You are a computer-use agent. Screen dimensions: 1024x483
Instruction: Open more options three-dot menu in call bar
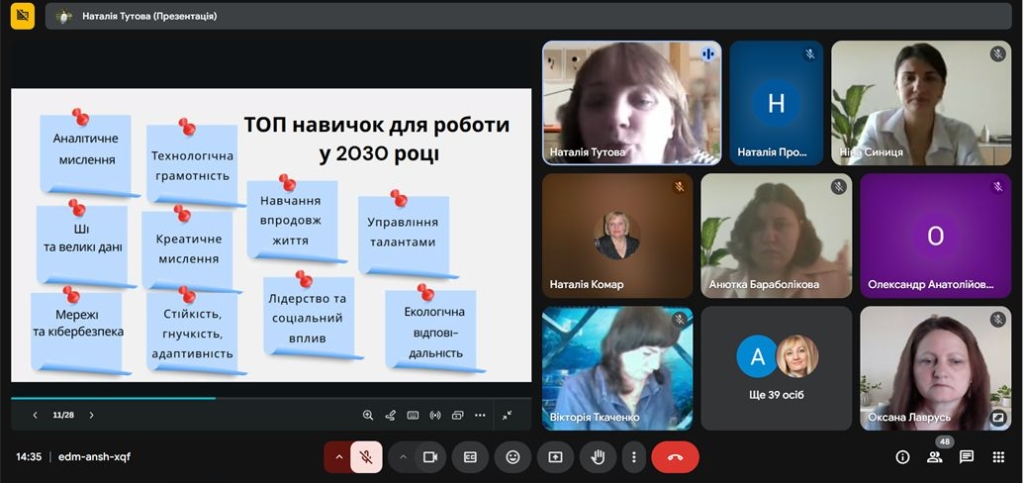tap(634, 457)
